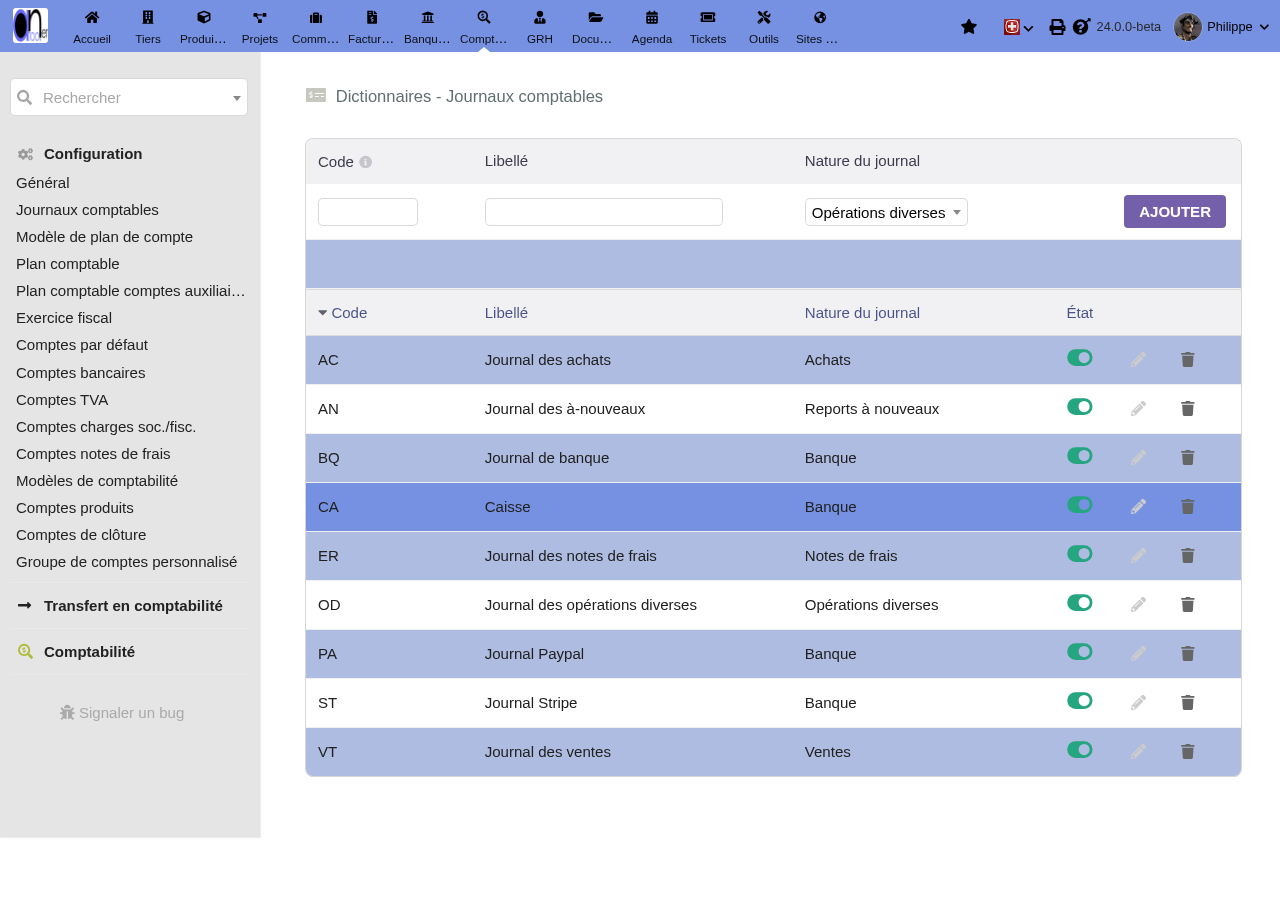Open the bookmarks star icon
Screen dimensions: 1280x900
tap(968, 26)
